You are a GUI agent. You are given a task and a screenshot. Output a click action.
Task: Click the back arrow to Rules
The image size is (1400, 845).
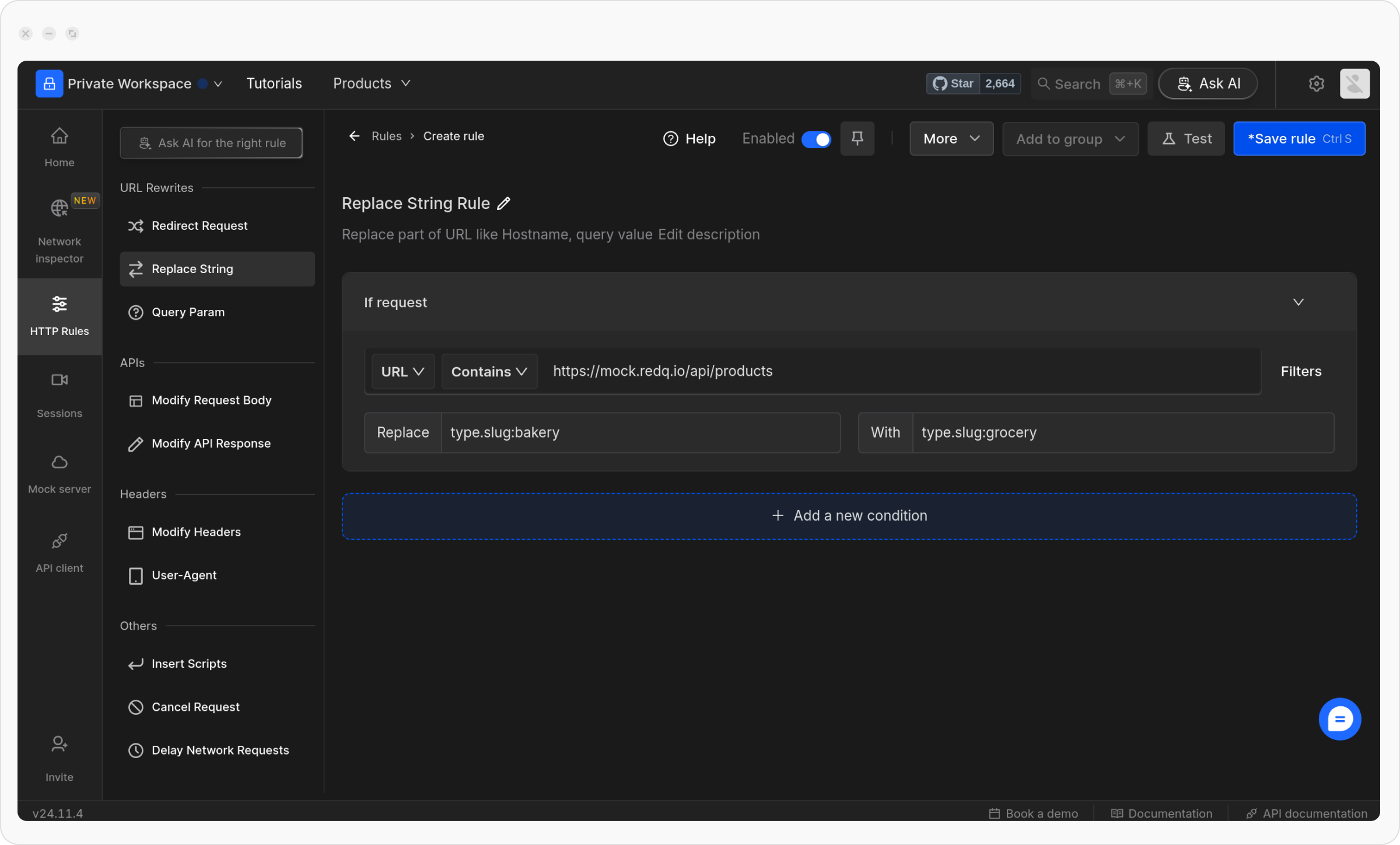(x=354, y=136)
